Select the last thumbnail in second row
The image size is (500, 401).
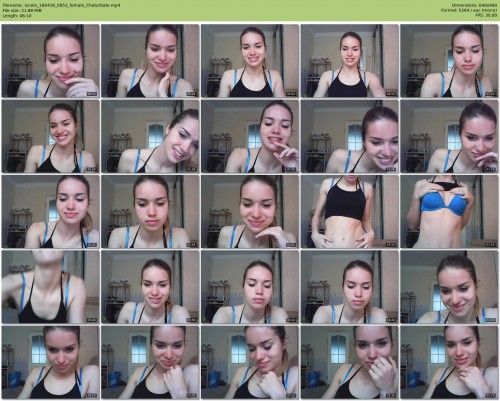[449, 136]
